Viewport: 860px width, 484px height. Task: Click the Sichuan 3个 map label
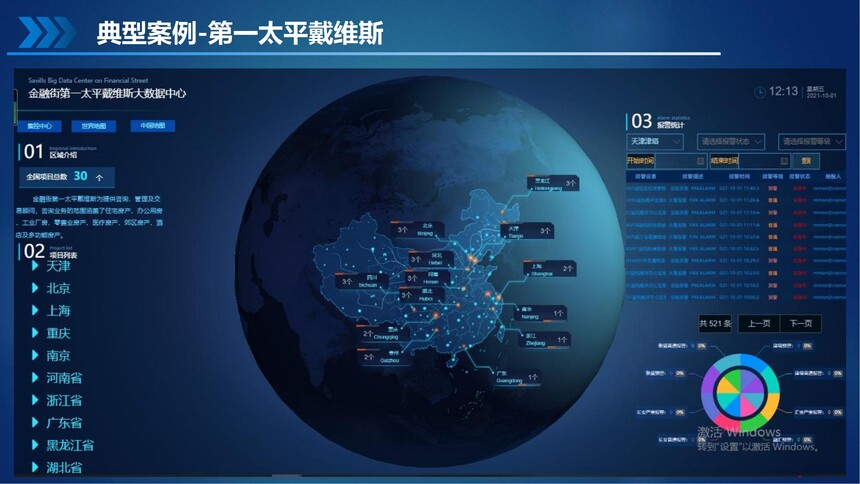tap(363, 282)
